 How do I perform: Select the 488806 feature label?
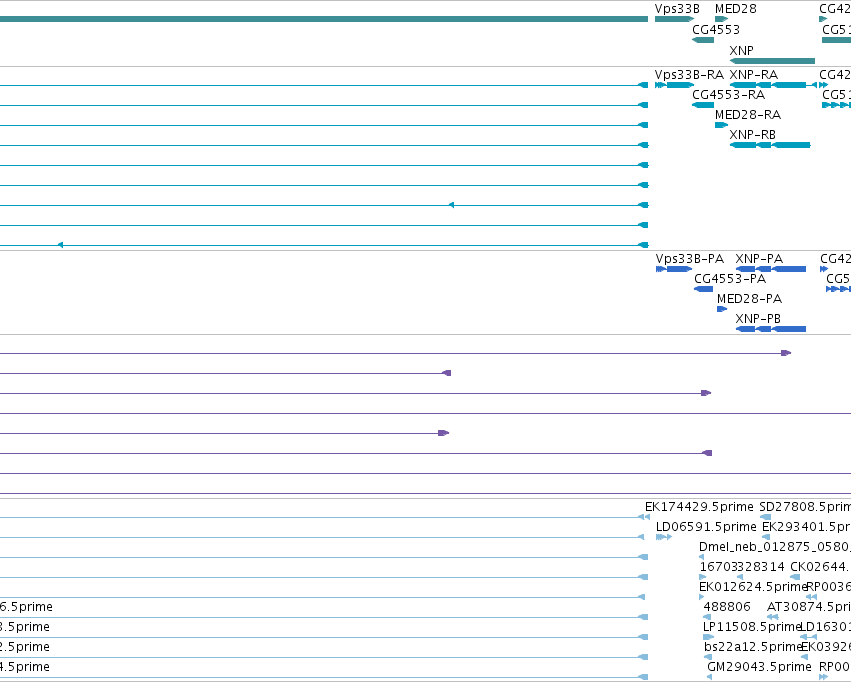pos(727,607)
